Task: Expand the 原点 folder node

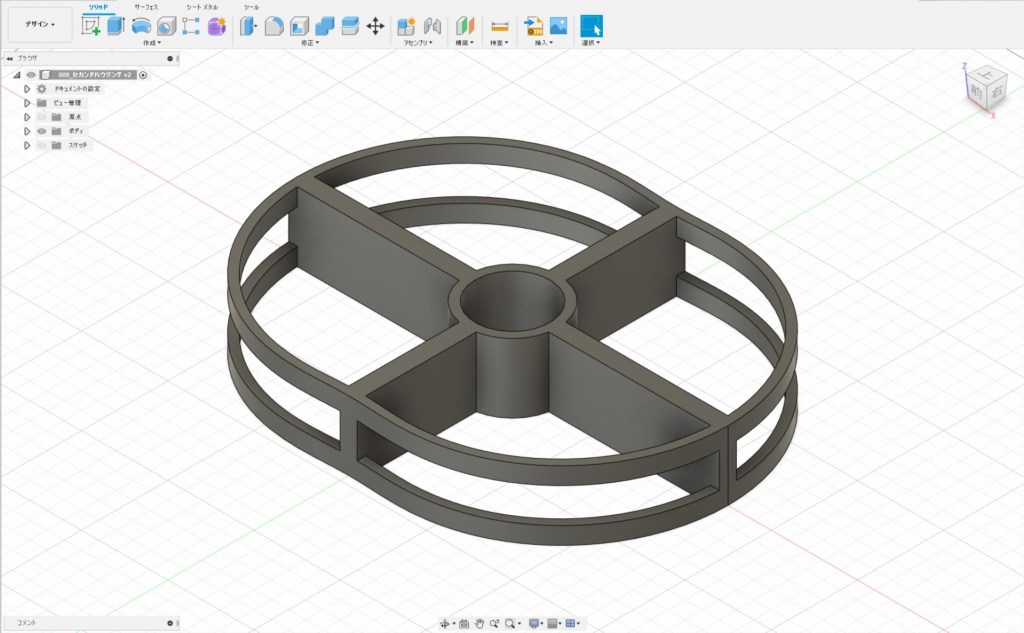Action: click(x=27, y=118)
